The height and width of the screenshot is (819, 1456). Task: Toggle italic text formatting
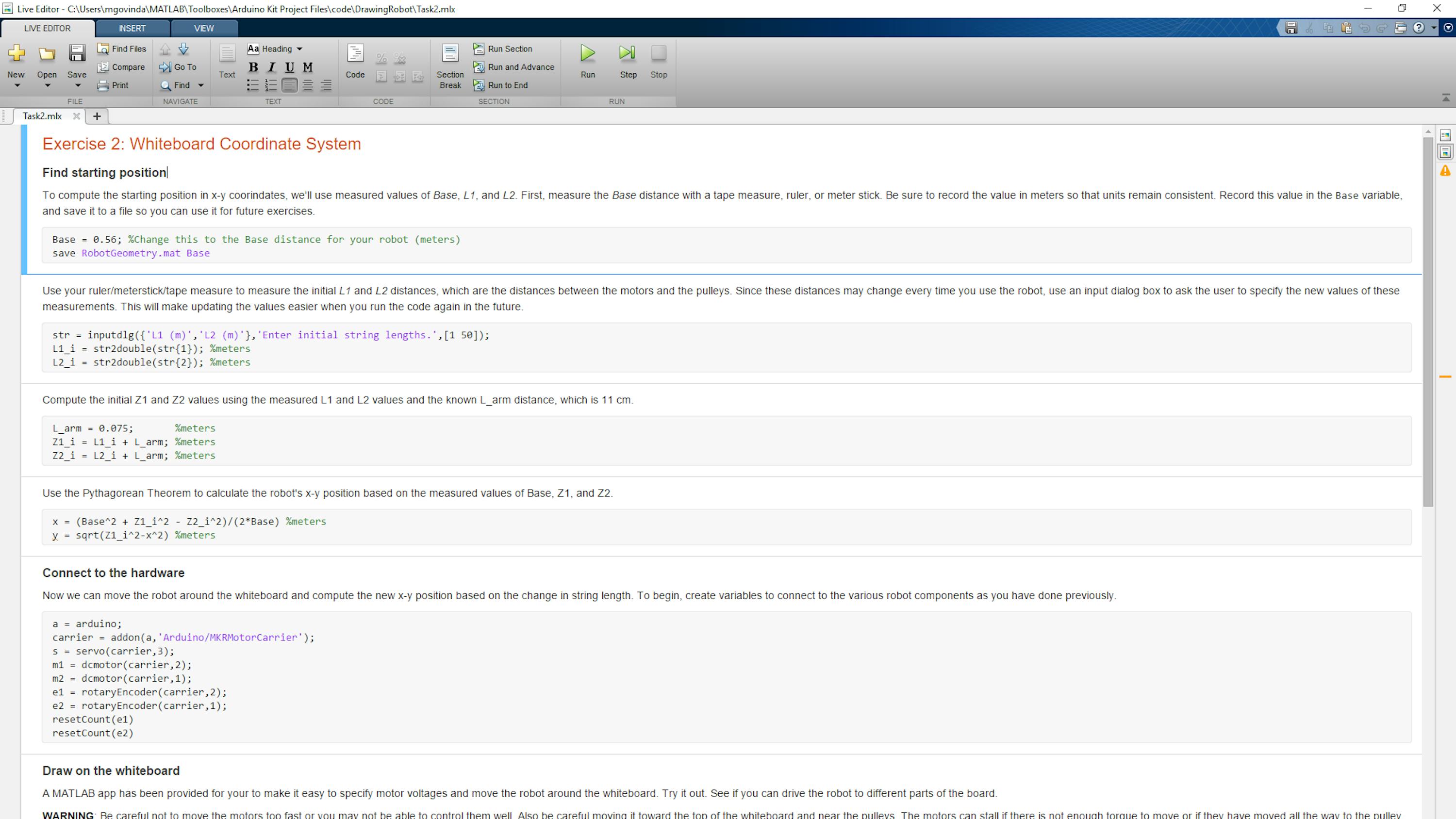click(x=271, y=67)
